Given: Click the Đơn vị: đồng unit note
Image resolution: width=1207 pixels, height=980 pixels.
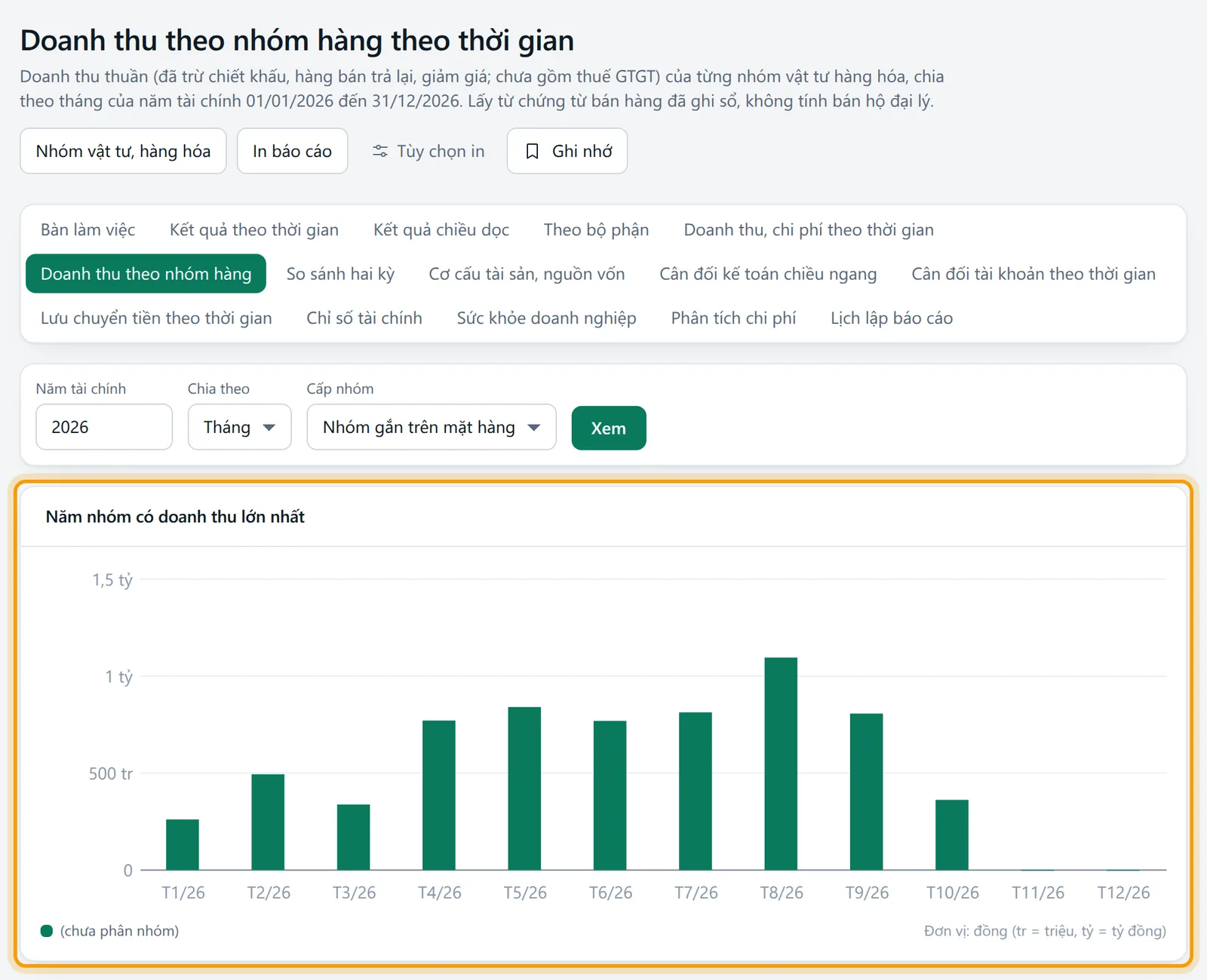Looking at the screenshot, I should point(1045,931).
